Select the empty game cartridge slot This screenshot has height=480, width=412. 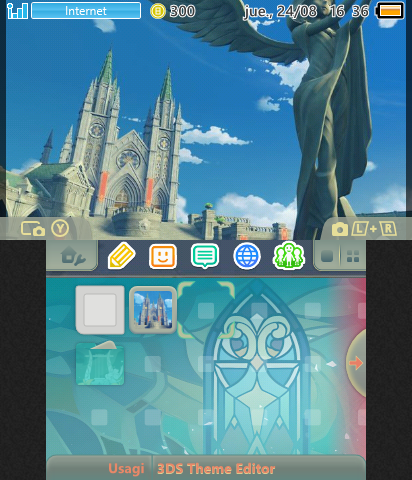[x=100, y=310]
